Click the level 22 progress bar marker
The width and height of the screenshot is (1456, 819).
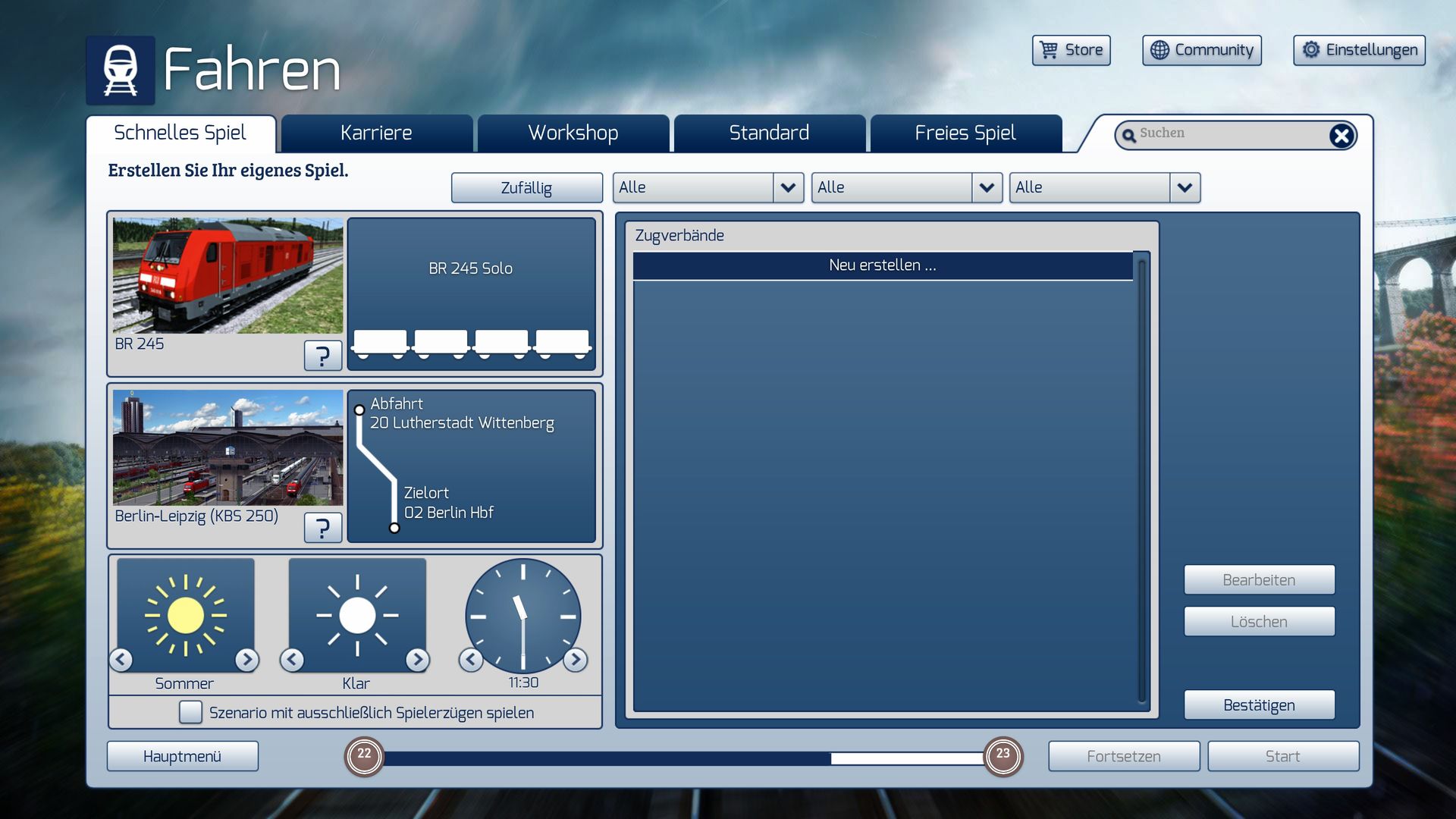click(x=364, y=755)
